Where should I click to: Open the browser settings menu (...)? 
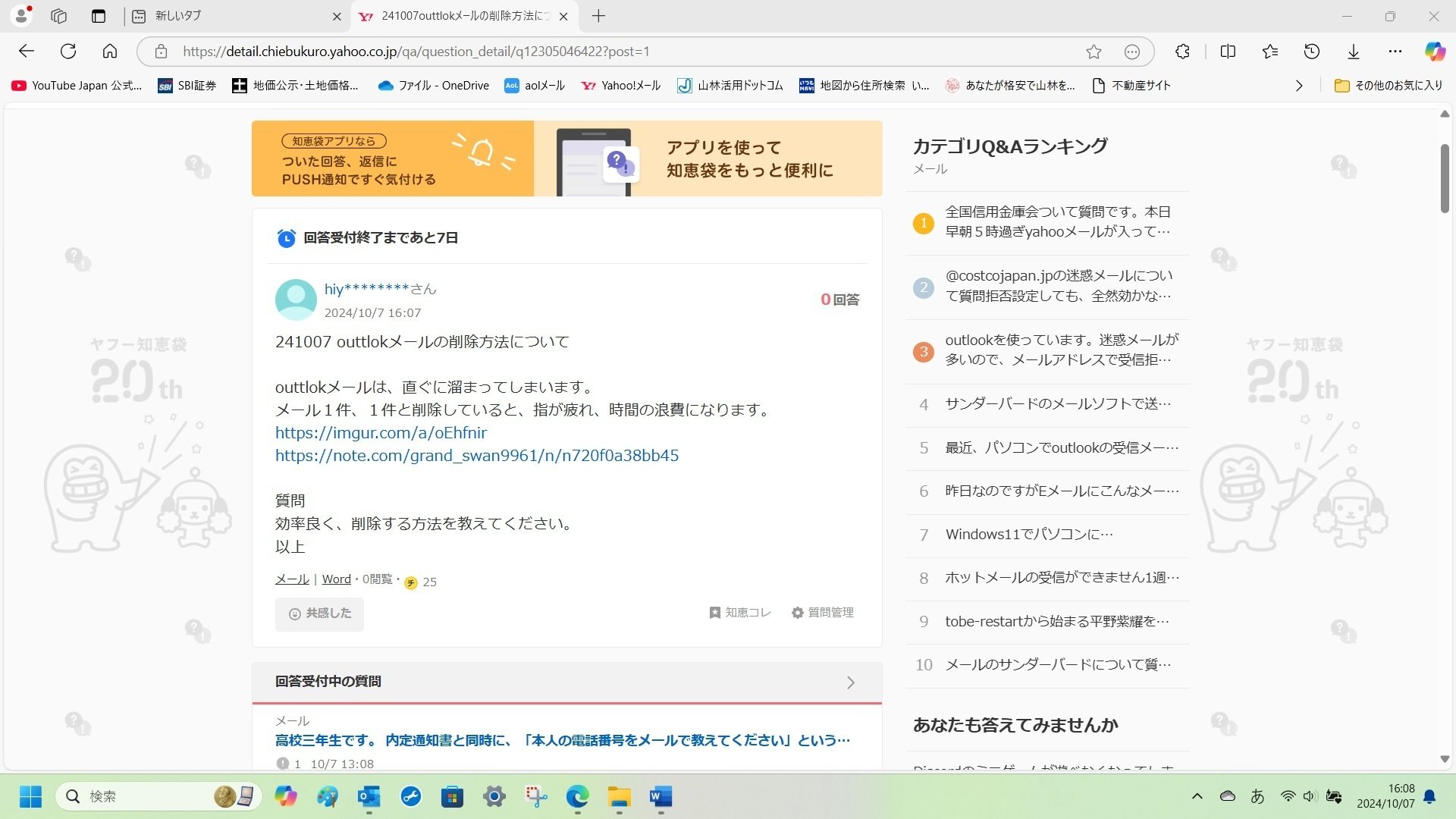pos(1395,52)
